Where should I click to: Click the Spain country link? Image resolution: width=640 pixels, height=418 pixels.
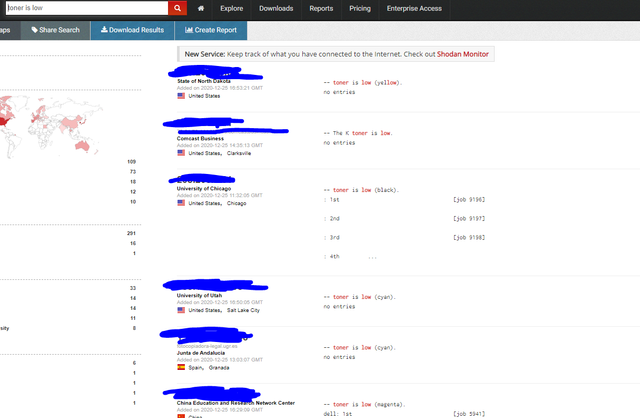[196, 367]
